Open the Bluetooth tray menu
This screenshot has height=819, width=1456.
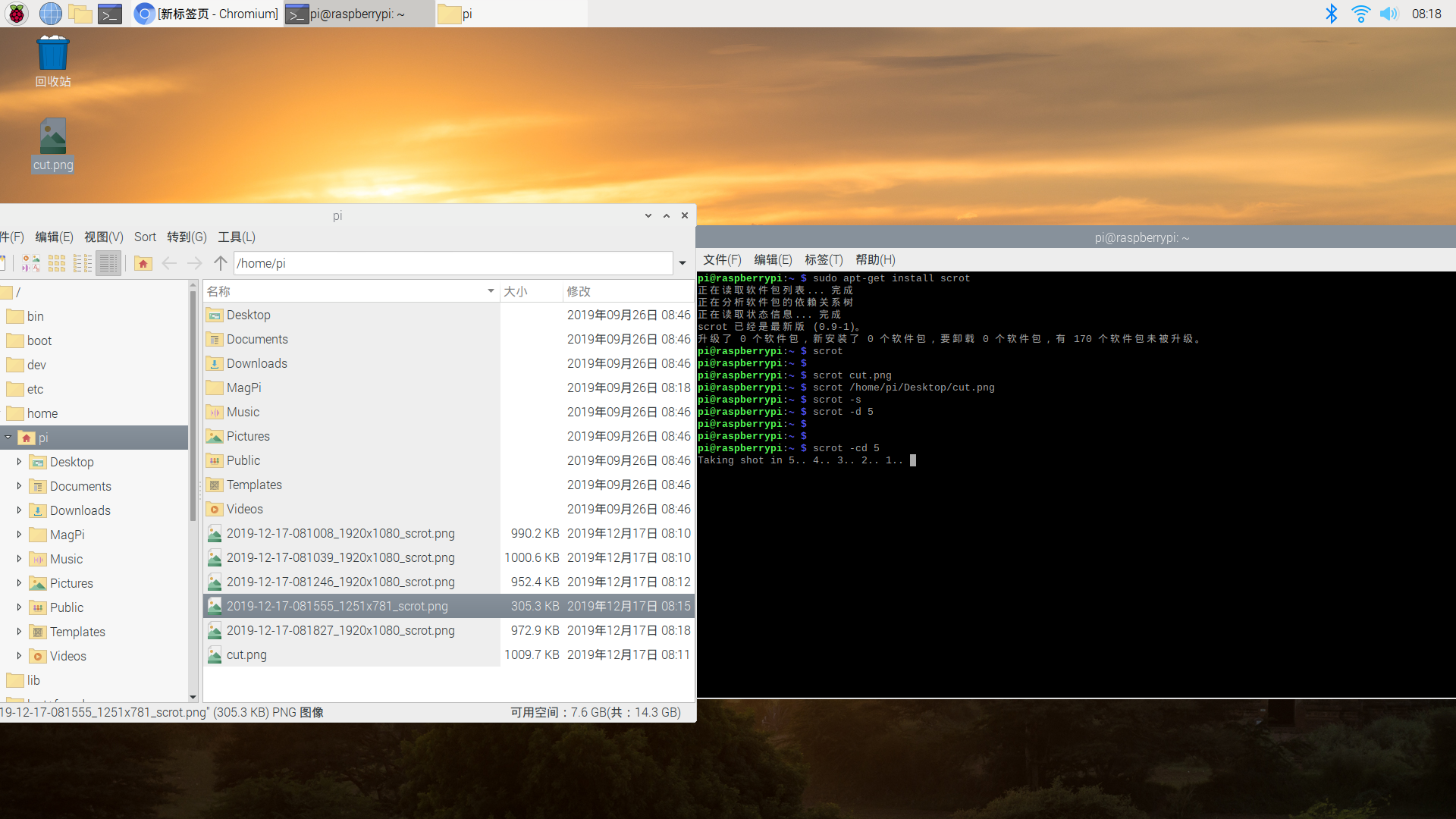pos(1332,14)
